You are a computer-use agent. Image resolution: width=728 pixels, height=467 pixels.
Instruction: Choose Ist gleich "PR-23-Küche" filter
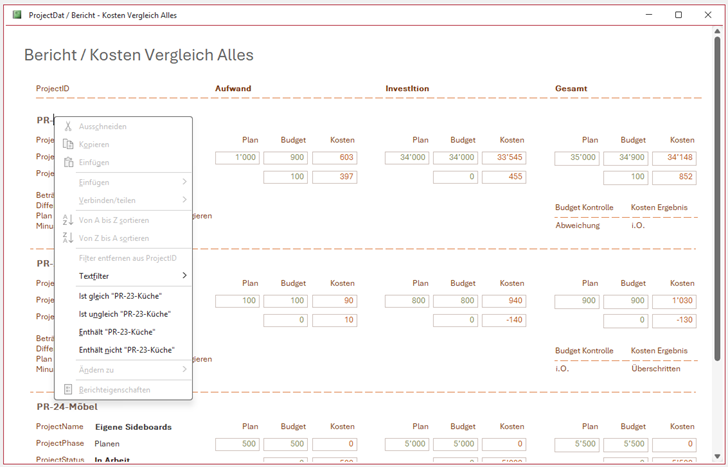click(124, 296)
